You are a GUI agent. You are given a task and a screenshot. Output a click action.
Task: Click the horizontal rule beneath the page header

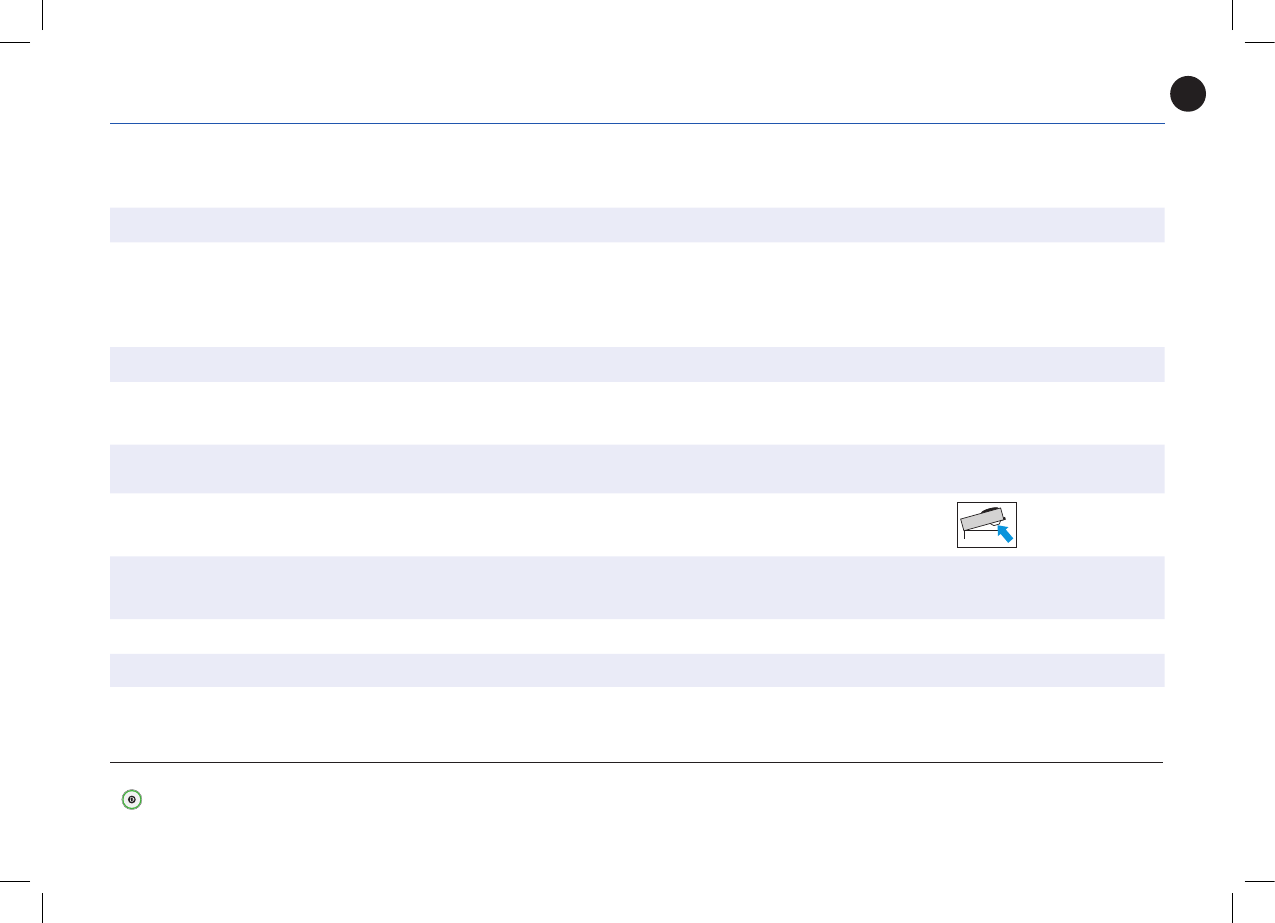click(x=637, y=124)
